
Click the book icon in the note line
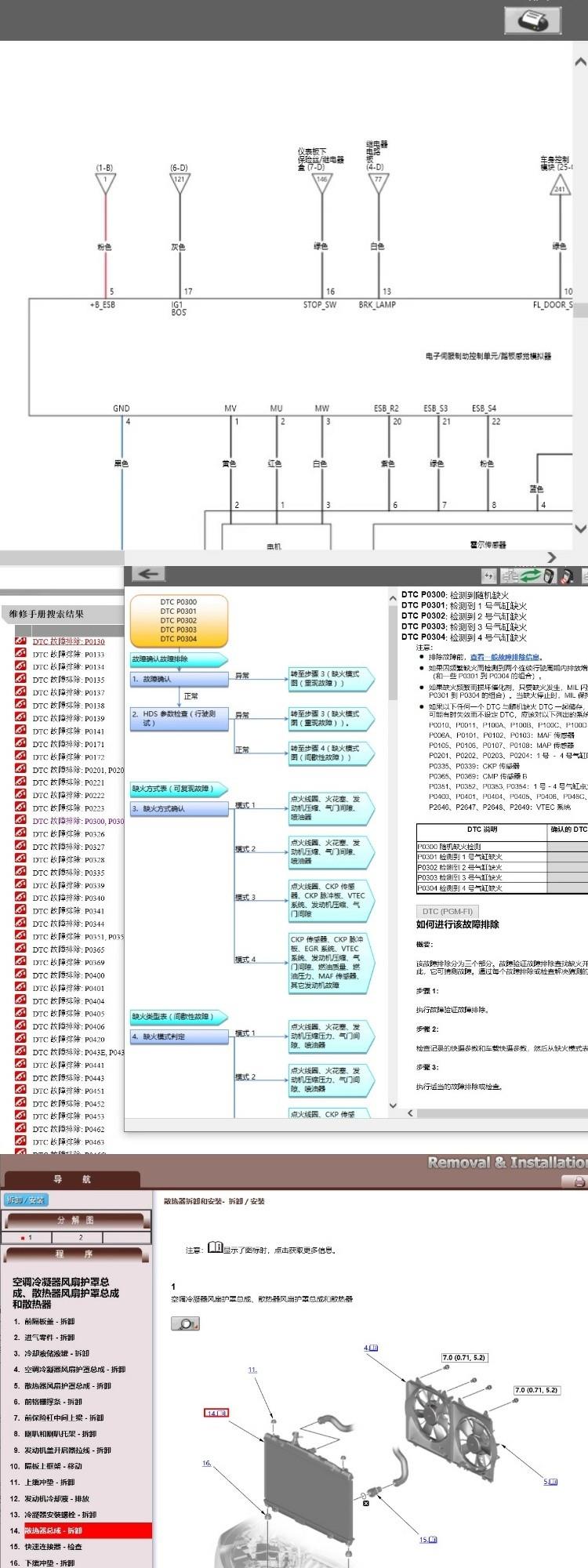point(215,1248)
